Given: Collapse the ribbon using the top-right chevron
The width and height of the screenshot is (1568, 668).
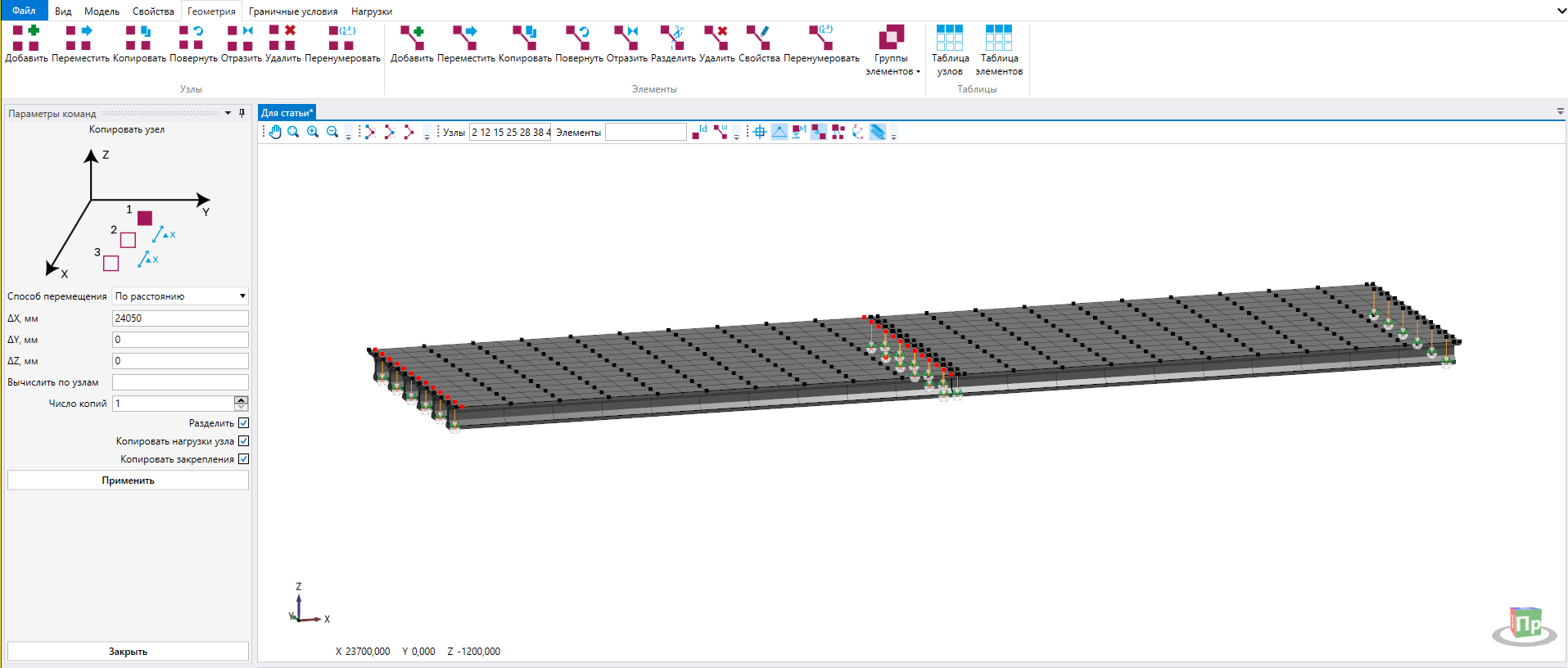Looking at the screenshot, I should [1561, 11].
